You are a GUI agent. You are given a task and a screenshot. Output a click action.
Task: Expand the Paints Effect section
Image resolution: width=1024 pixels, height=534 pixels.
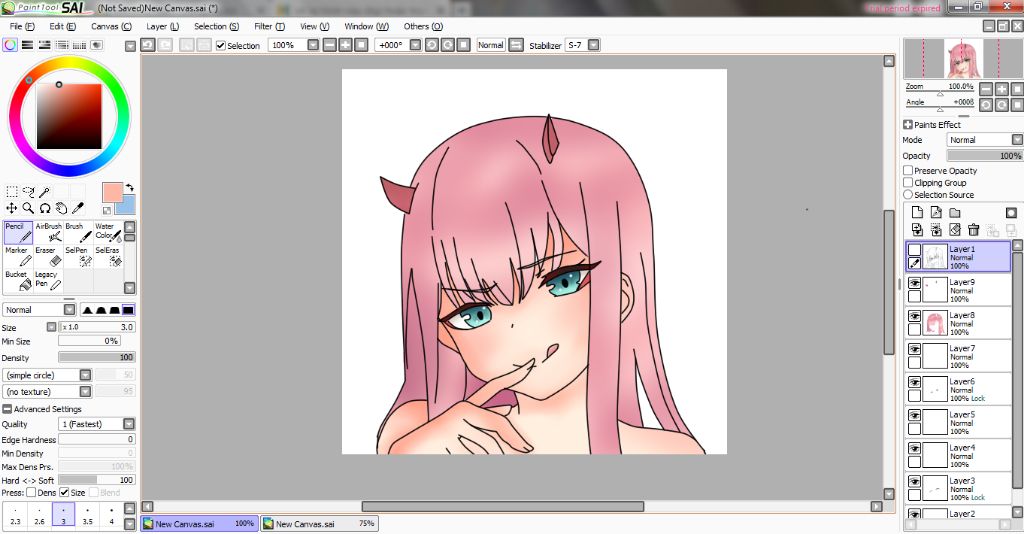pyautogui.click(x=908, y=125)
